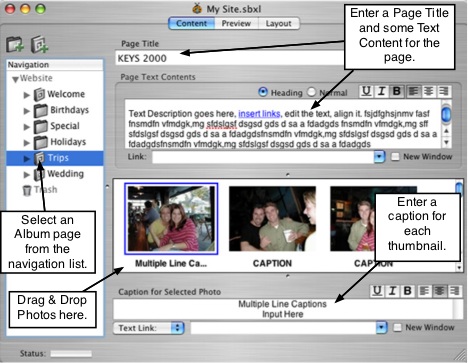
Task: Toggle italic in page text toolbar
Action: [x=382, y=91]
